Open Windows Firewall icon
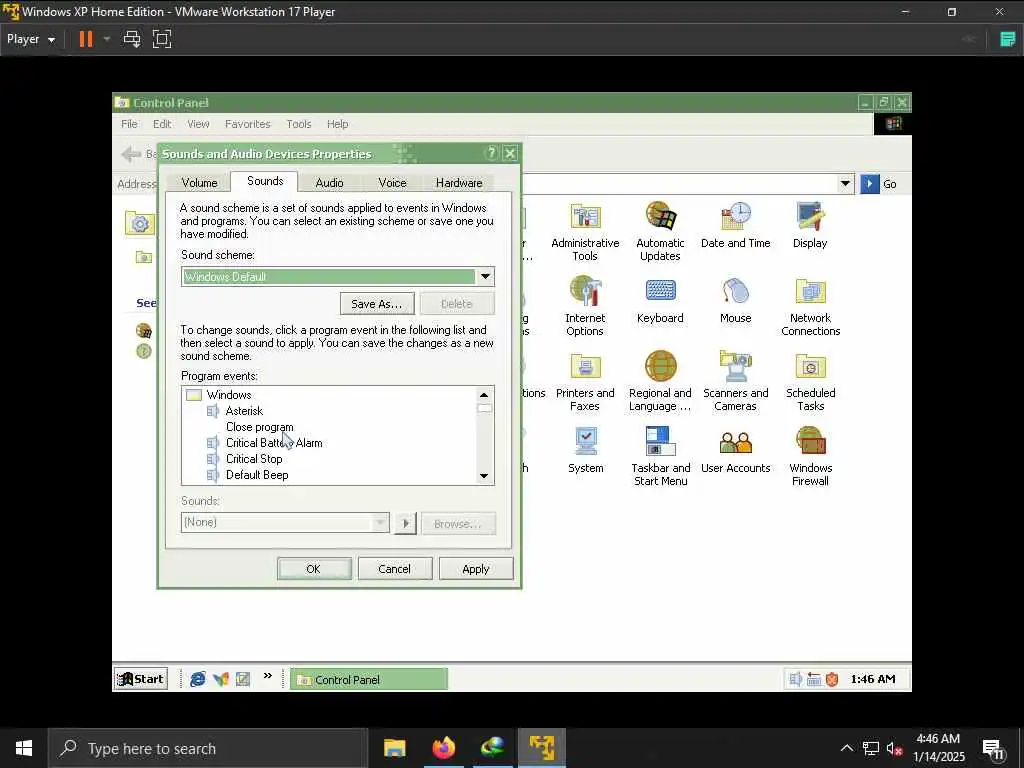The width and height of the screenshot is (1024, 768). [x=810, y=456]
